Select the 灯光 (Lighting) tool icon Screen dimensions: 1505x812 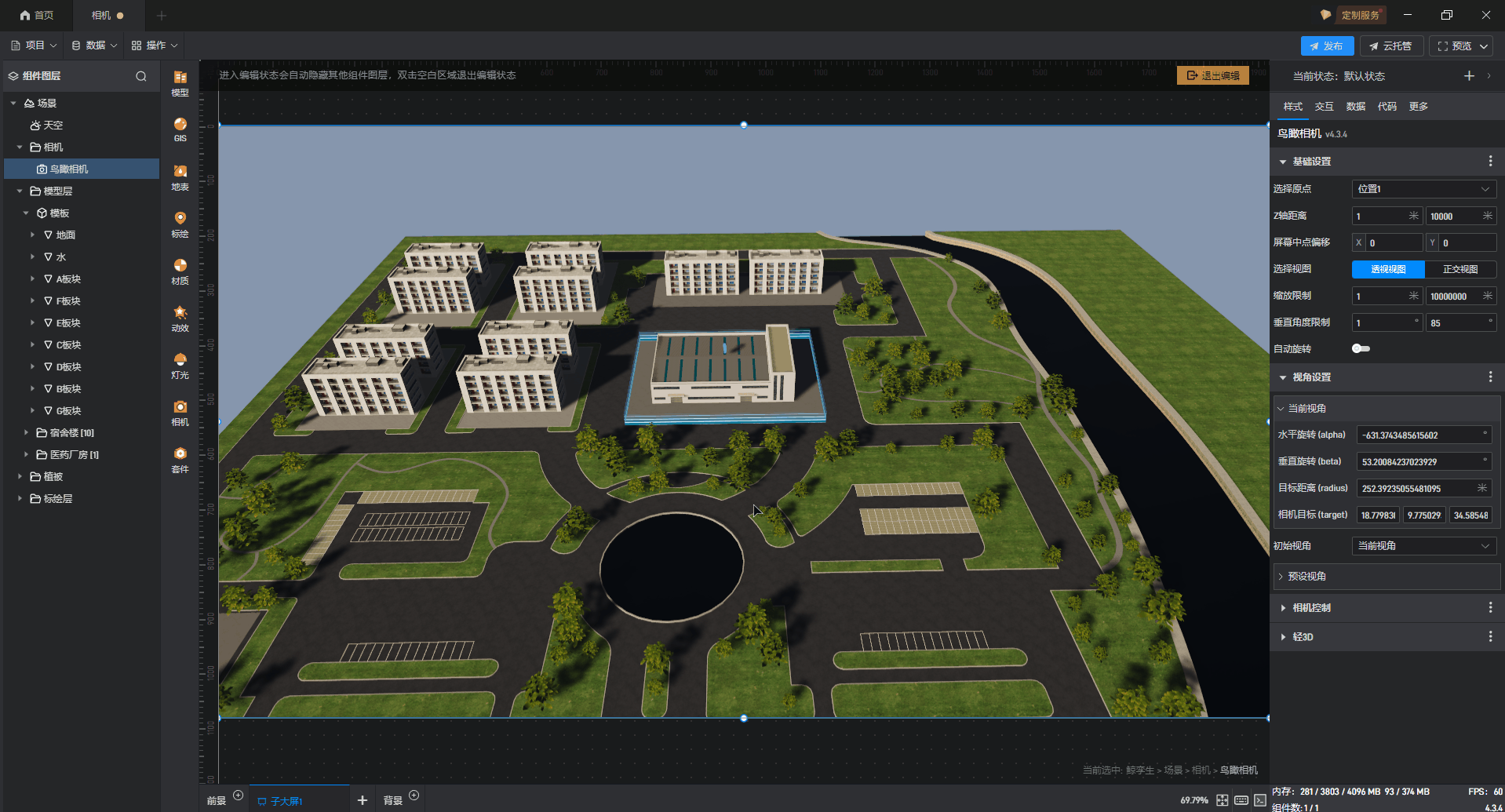tap(180, 365)
